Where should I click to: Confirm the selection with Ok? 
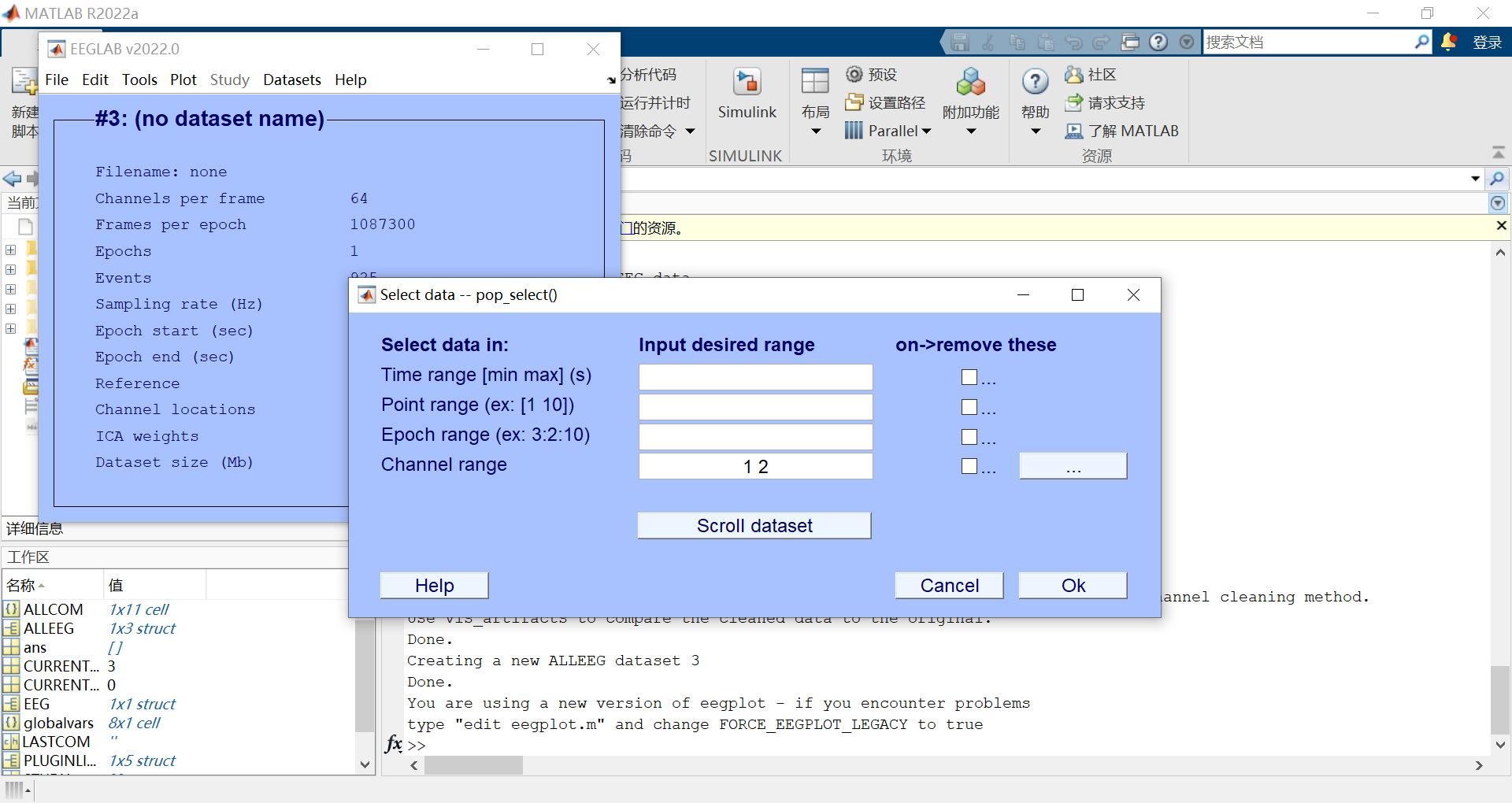pos(1073,586)
